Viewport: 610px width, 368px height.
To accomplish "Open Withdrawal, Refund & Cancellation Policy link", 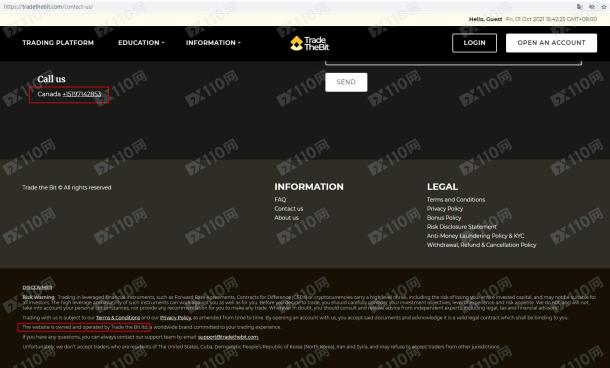I will click(x=481, y=245).
